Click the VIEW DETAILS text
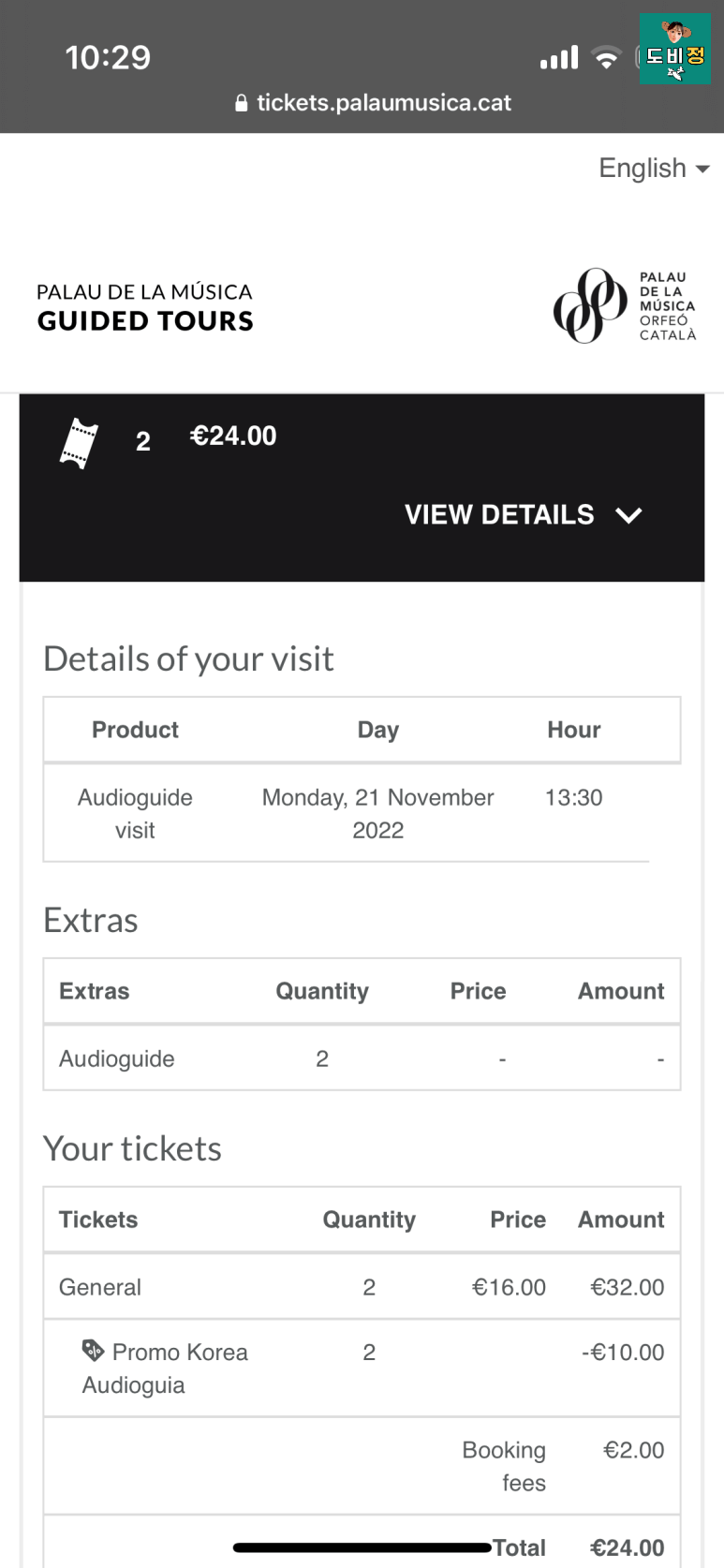Viewport: 724px width, 1568px height. [499, 514]
